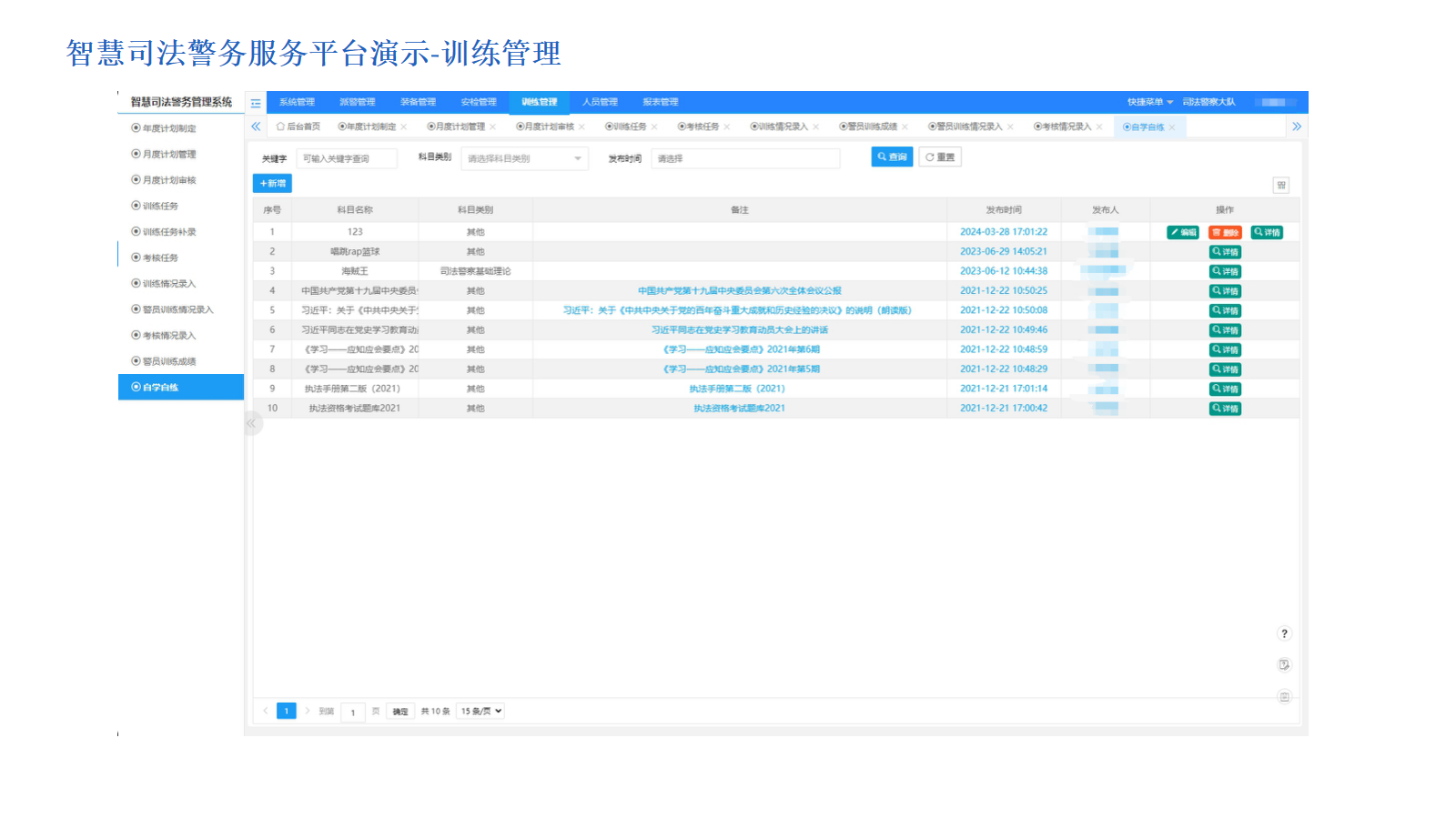Viewport: 1456px width, 819px height.
Task: Switch to the 考核任务 tab
Action: pos(698,126)
